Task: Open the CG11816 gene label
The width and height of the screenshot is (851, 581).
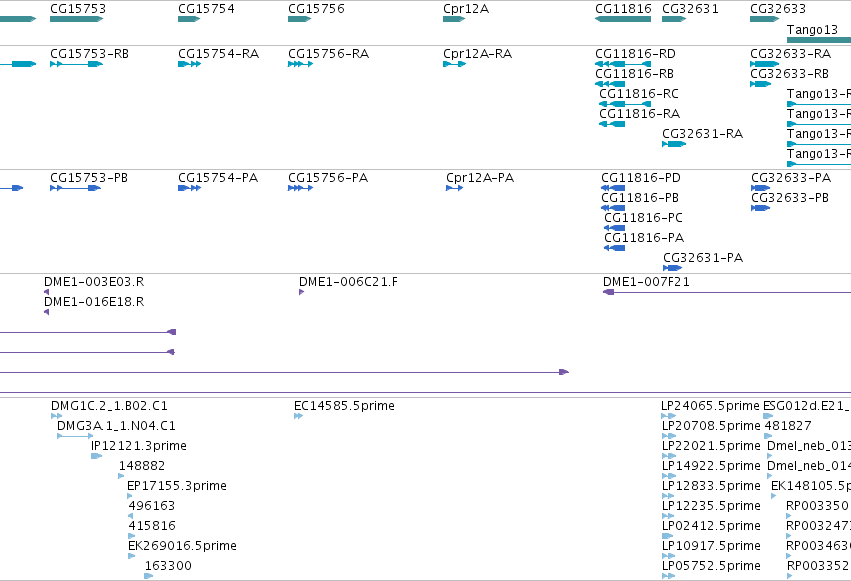Action: point(623,9)
